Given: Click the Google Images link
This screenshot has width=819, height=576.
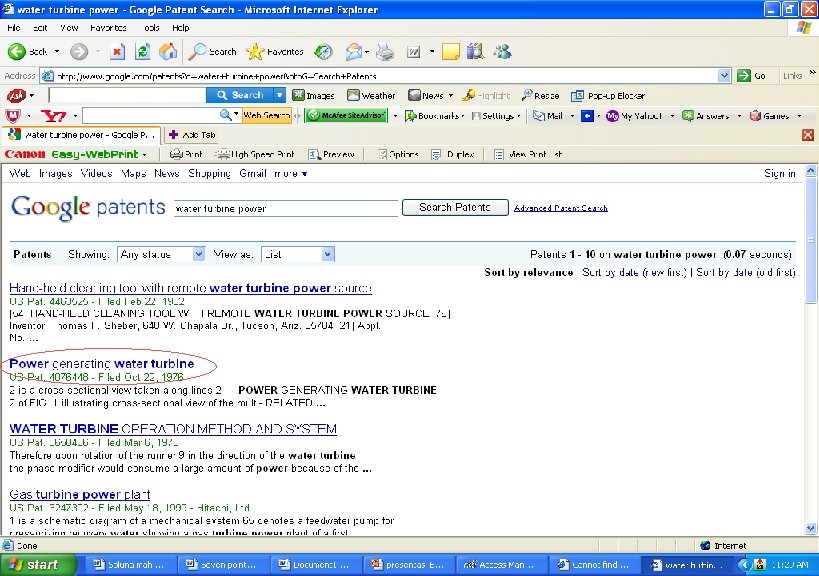Looking at the screenshot, I should tap(55, 173).
